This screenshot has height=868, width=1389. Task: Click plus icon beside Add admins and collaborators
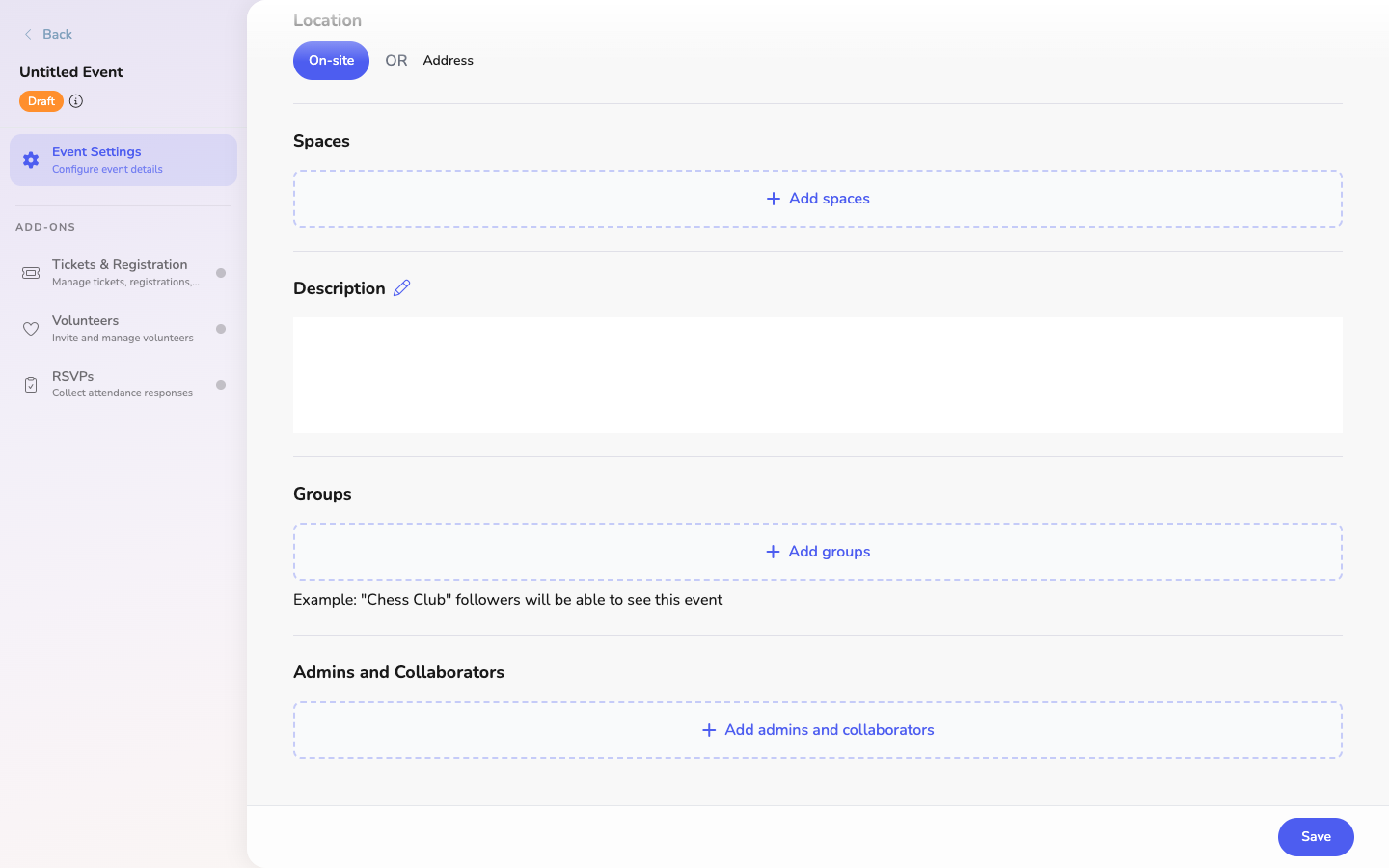point(709,730)
